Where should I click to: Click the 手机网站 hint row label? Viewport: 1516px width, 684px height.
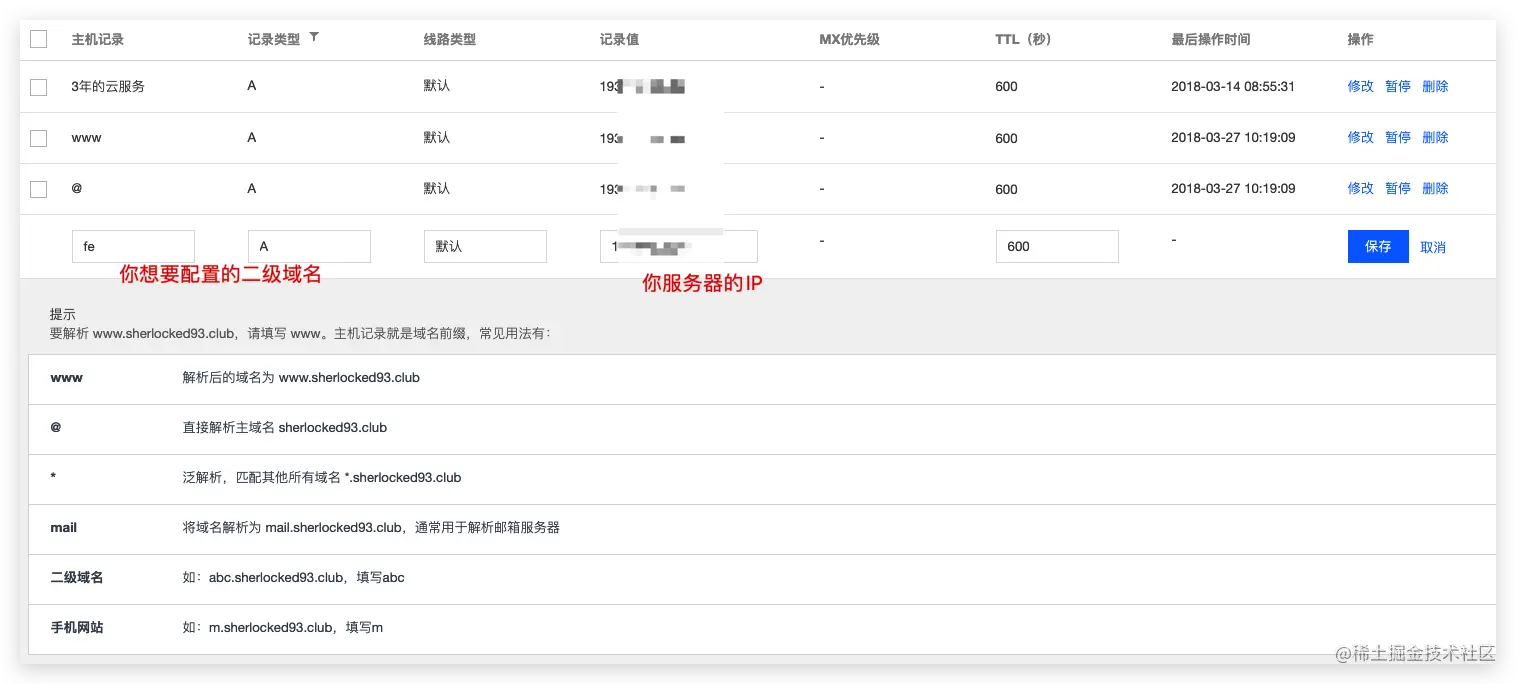coord(77,627)
